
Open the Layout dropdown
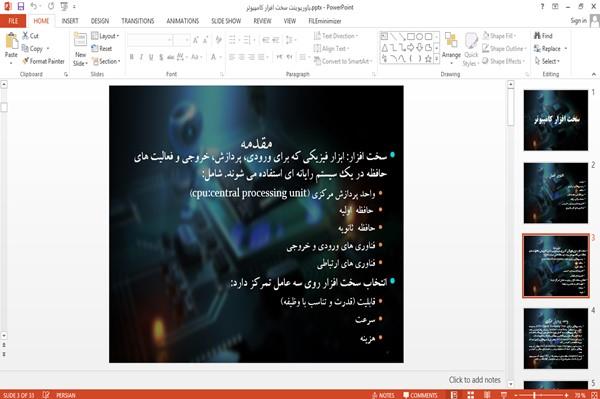[106, 36]
